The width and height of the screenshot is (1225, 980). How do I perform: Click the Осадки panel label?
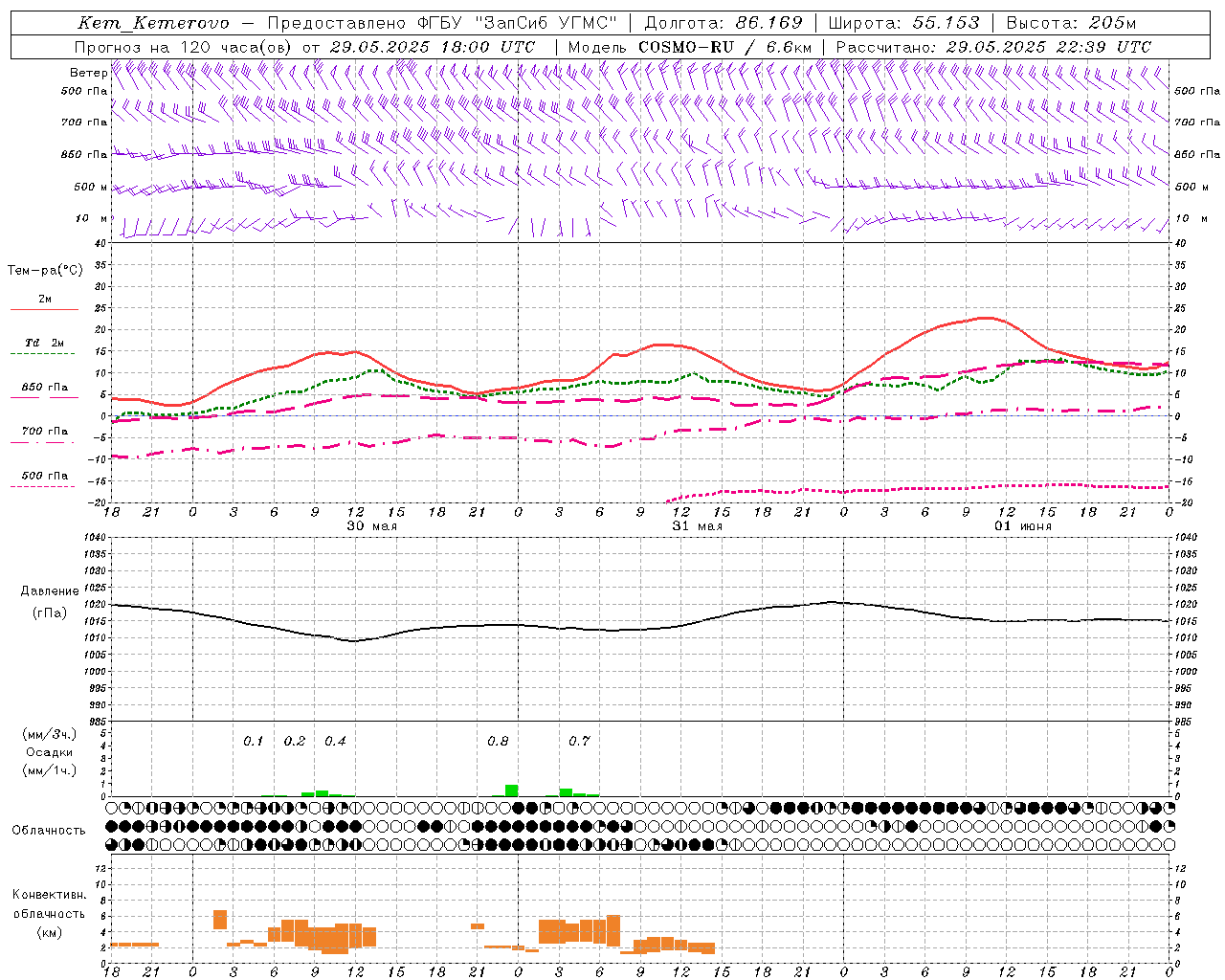click(50, 752)
